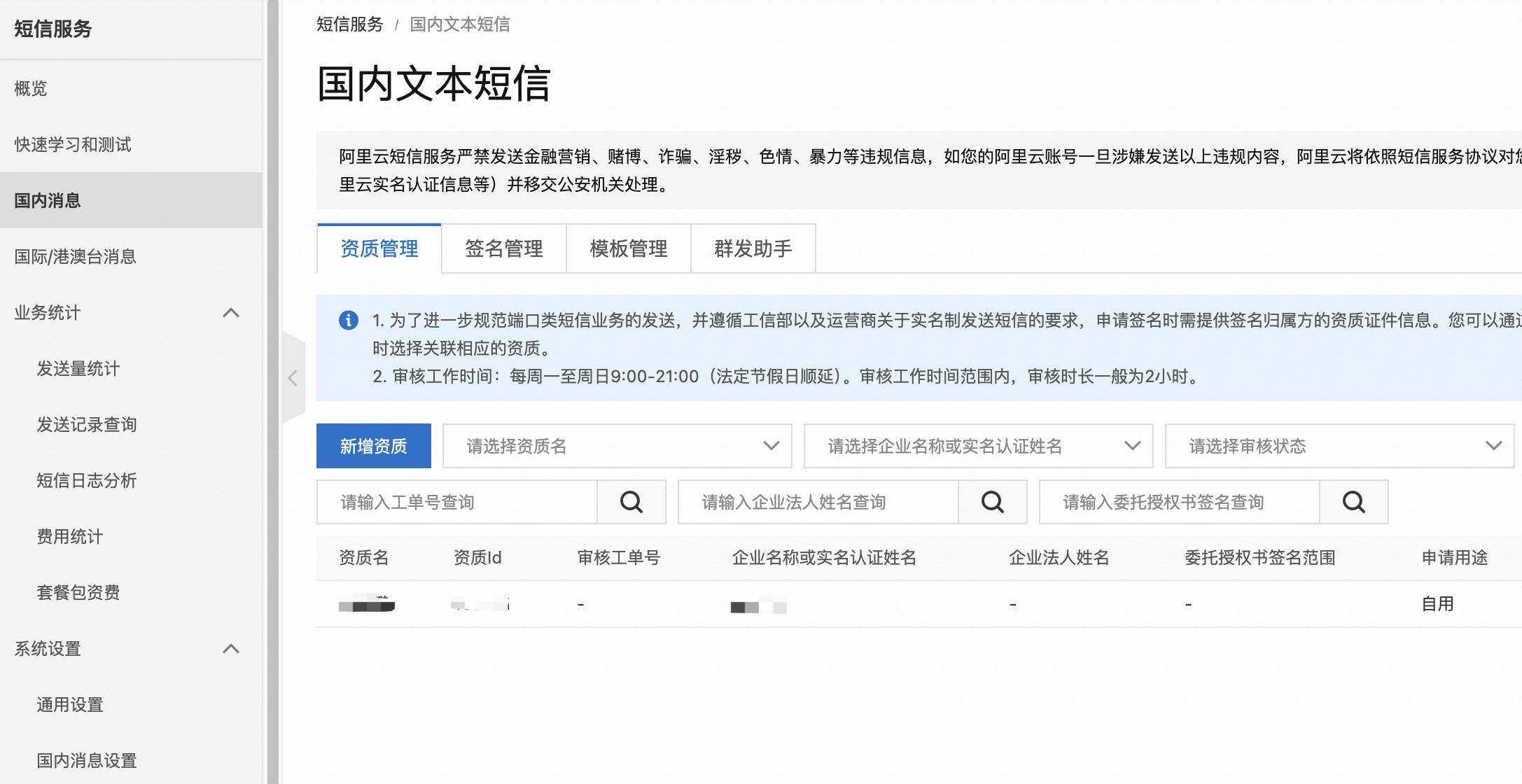The height and width of the screenshot is (784, 1522).
Task: Click the blue info icon in notice
Action: click(x=348, y=320)
